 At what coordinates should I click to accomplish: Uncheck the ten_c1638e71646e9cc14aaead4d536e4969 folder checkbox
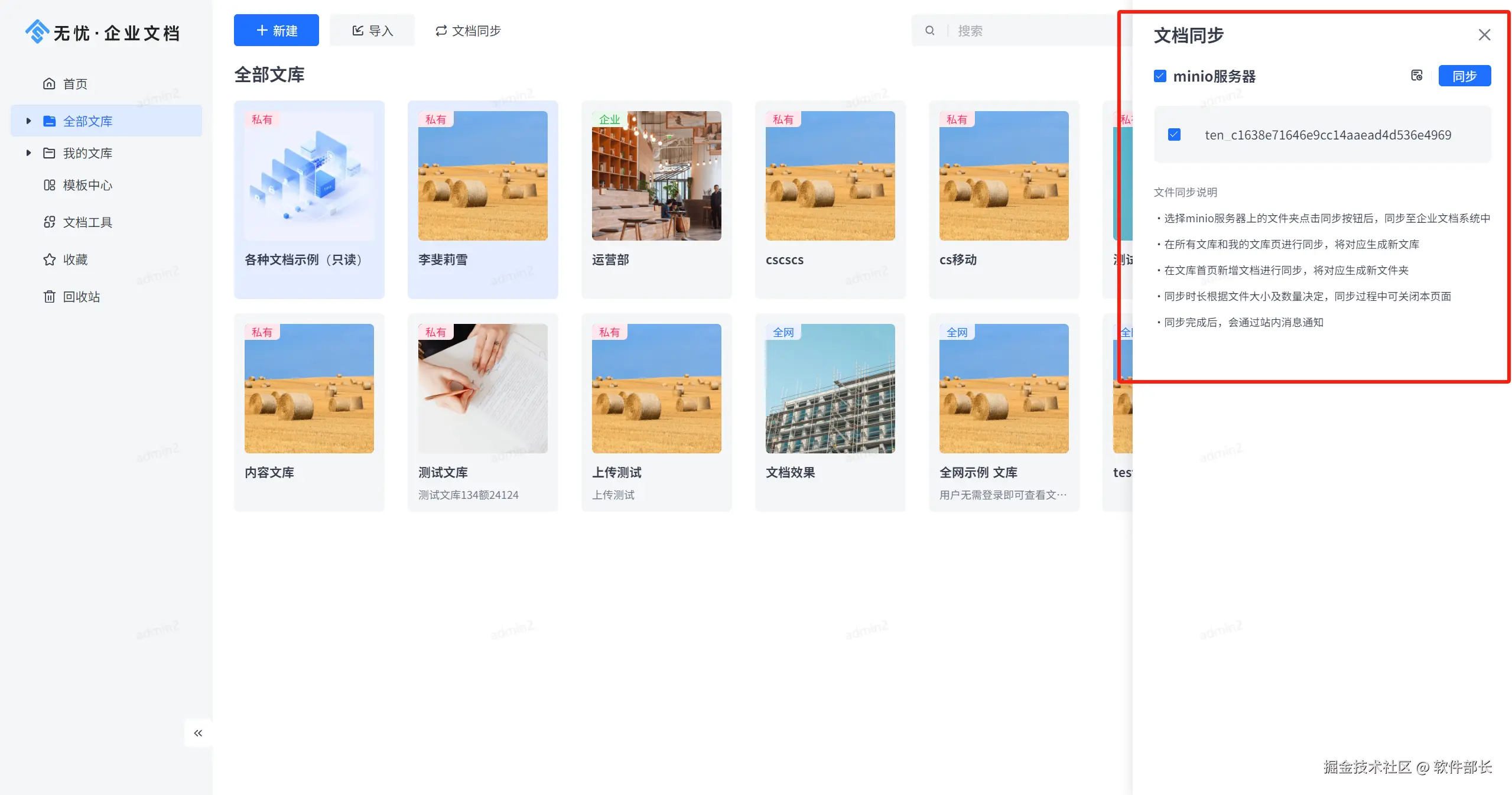point(1174,135)
